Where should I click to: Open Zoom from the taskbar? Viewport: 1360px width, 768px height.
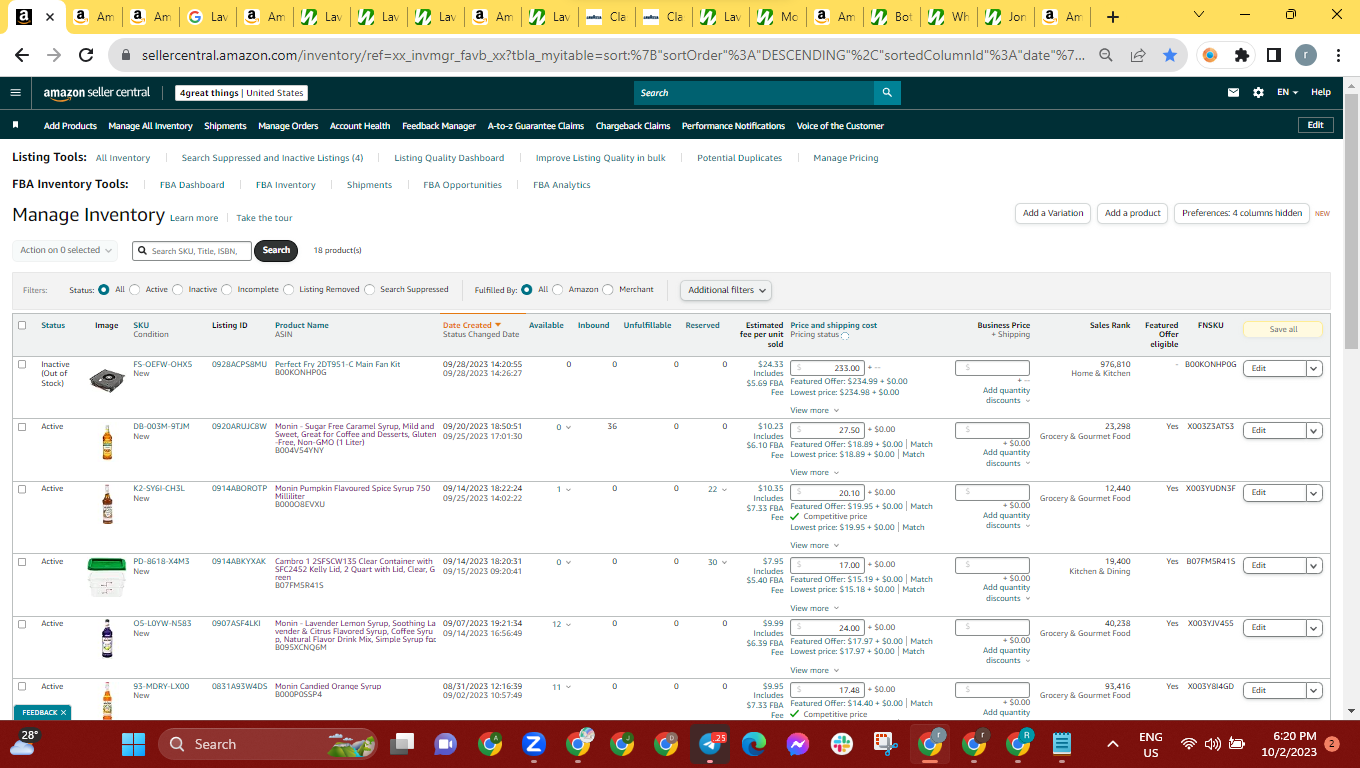coord(533,744)
